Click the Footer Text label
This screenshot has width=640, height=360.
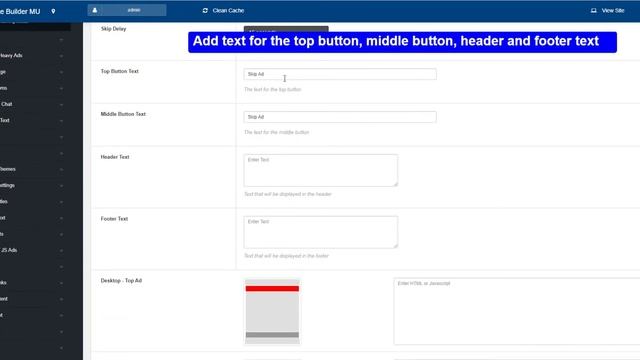pos(114,219)
